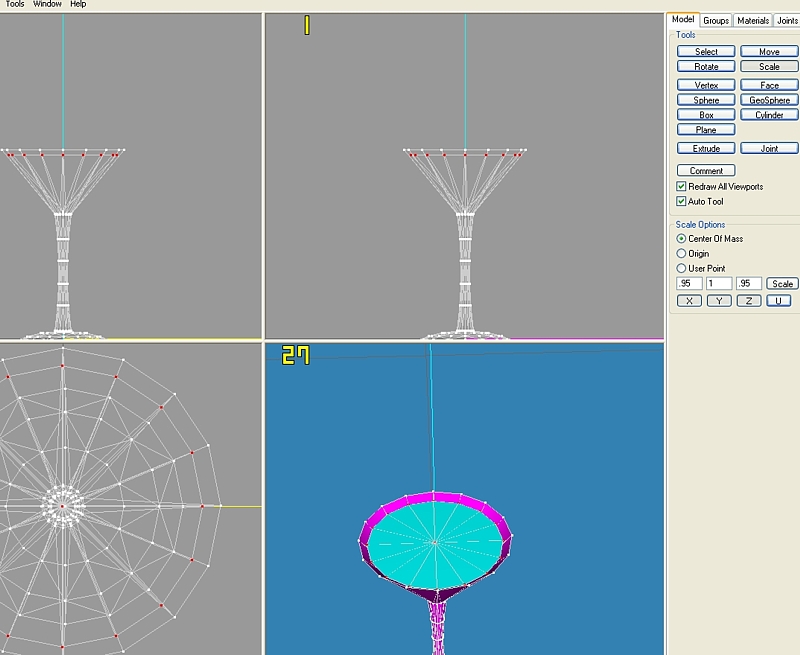This screenshot has height=655, width=800.
Task: Select the Rotate tool
Action: pos(706,67)
